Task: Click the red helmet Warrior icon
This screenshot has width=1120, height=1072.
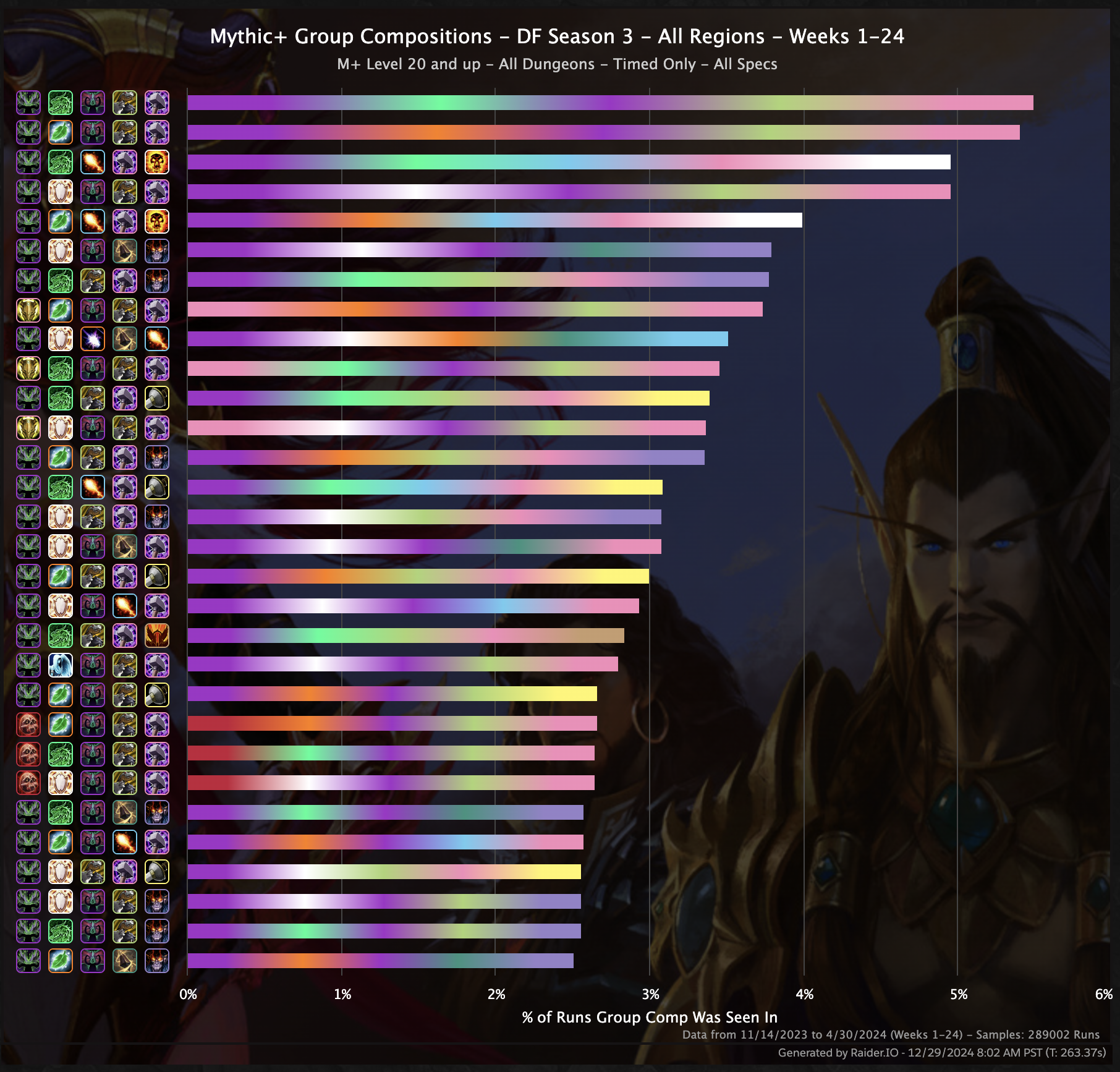Action: point(157,636)
